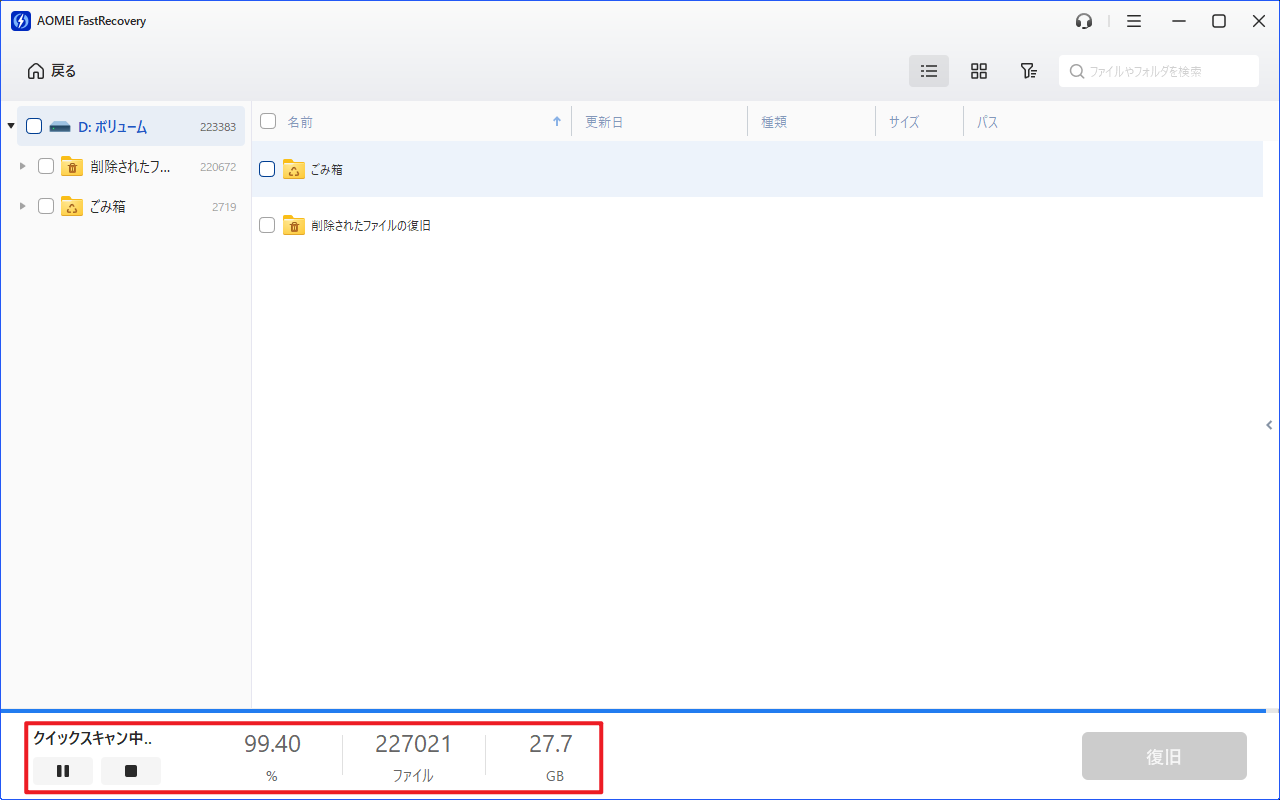Expand the ごみ箱 tree node in sidebar
Image resolution: width=1280 pixels, height=800 pixels.
point(23,206)
